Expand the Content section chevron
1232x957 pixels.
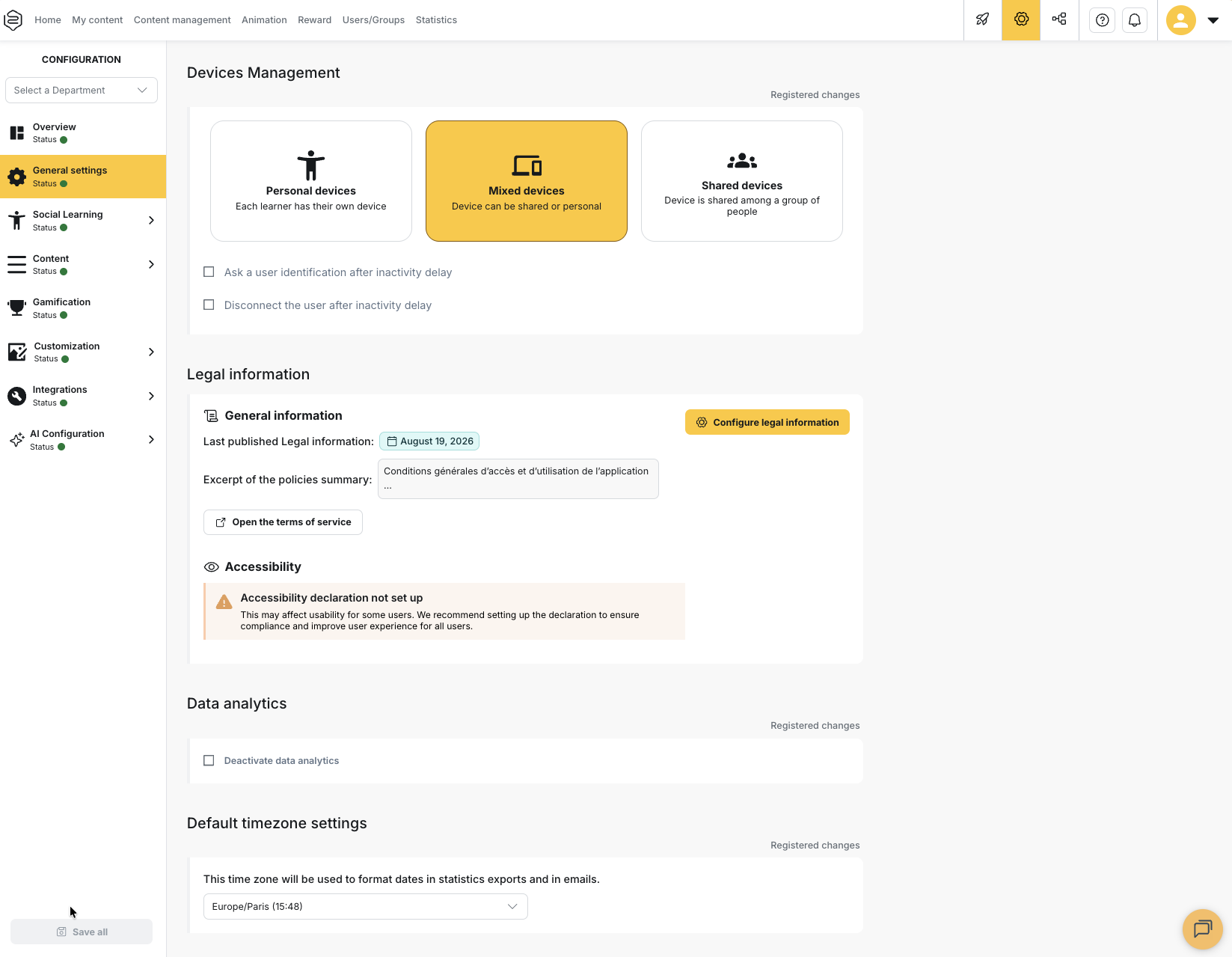coord(151,265)
